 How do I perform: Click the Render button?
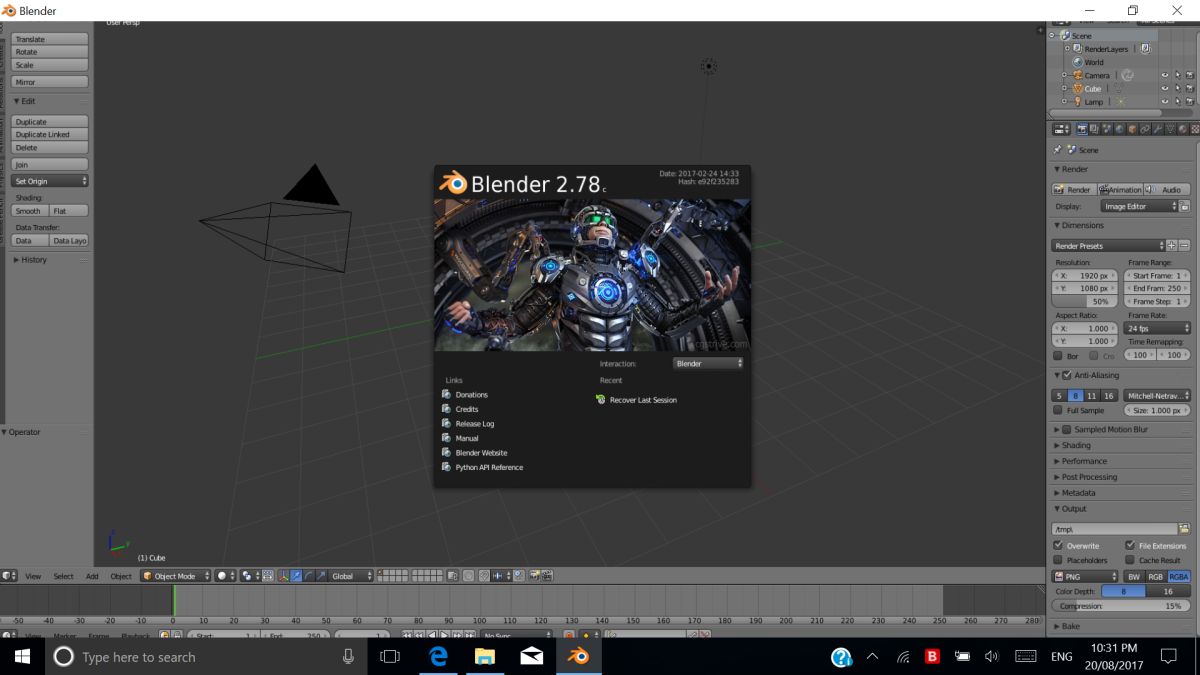(x=1074, y=189)
